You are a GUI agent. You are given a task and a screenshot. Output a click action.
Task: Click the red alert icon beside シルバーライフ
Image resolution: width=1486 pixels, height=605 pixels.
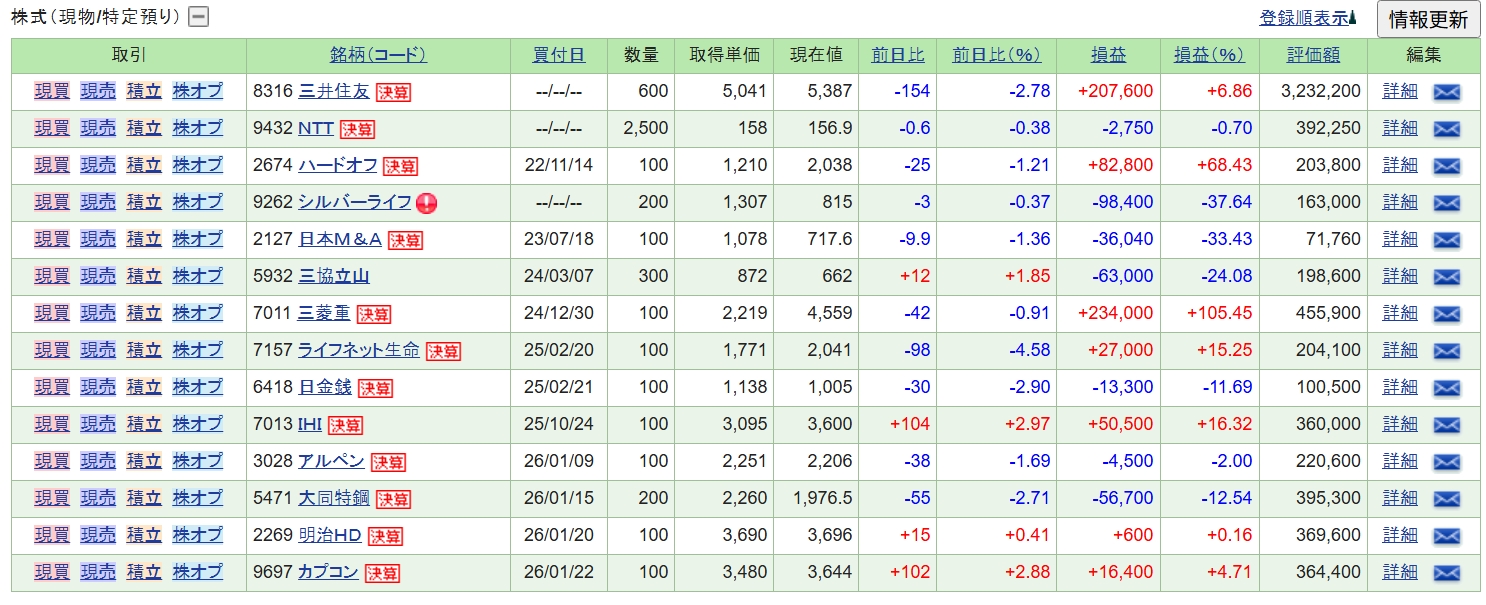click(427, 203)
